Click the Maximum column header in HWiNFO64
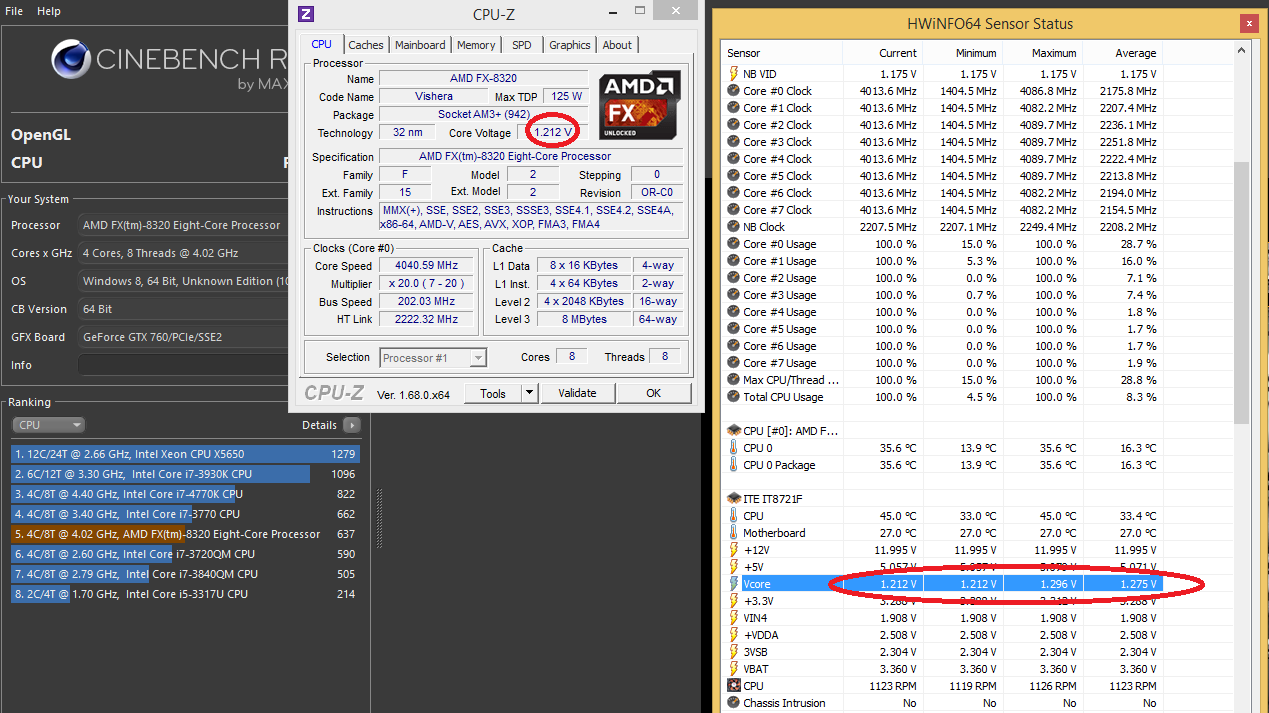This screenshot has height=713, width=1269. (1042, 53)
